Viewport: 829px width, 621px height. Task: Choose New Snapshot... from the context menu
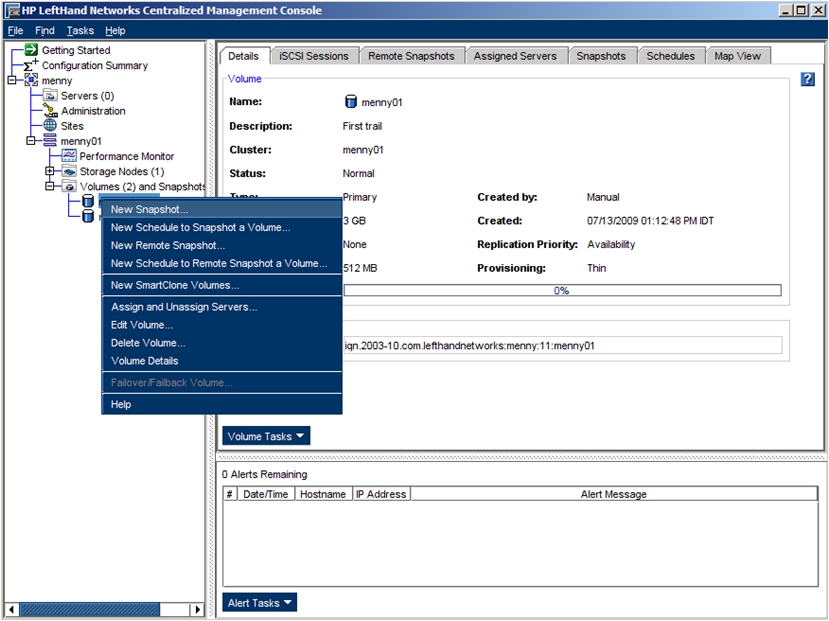pos(222,209)
